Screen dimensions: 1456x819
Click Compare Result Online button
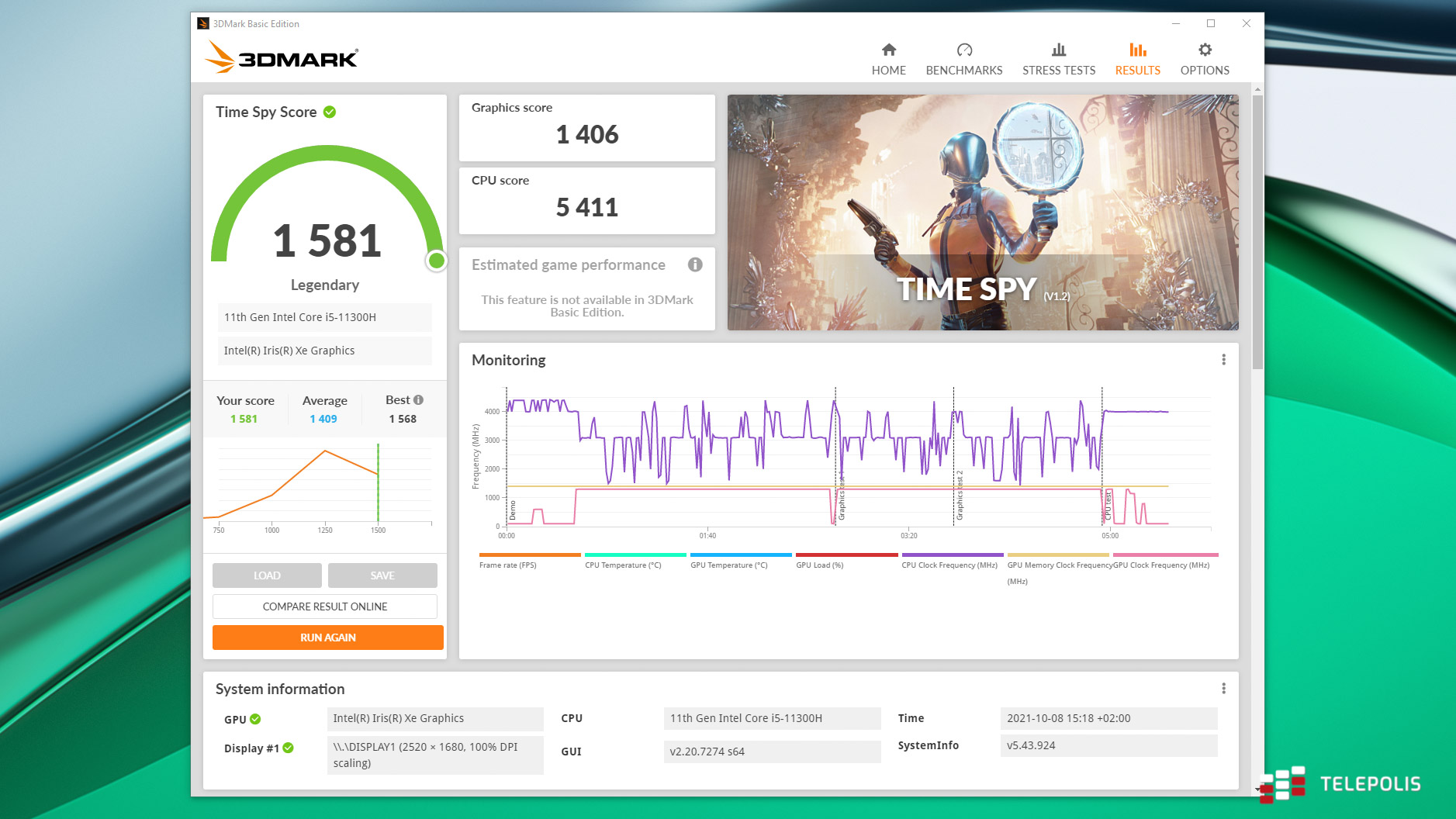(324, 606)
